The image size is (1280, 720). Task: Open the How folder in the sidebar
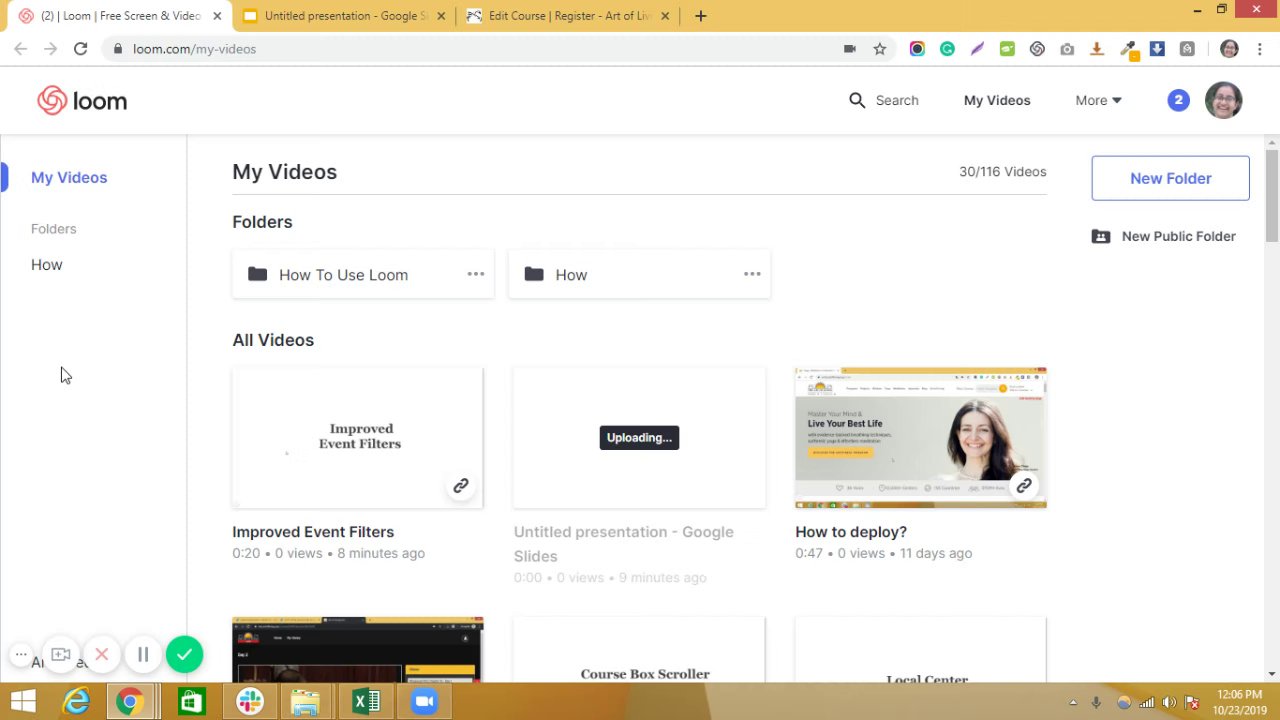click(x=47, y=265)
